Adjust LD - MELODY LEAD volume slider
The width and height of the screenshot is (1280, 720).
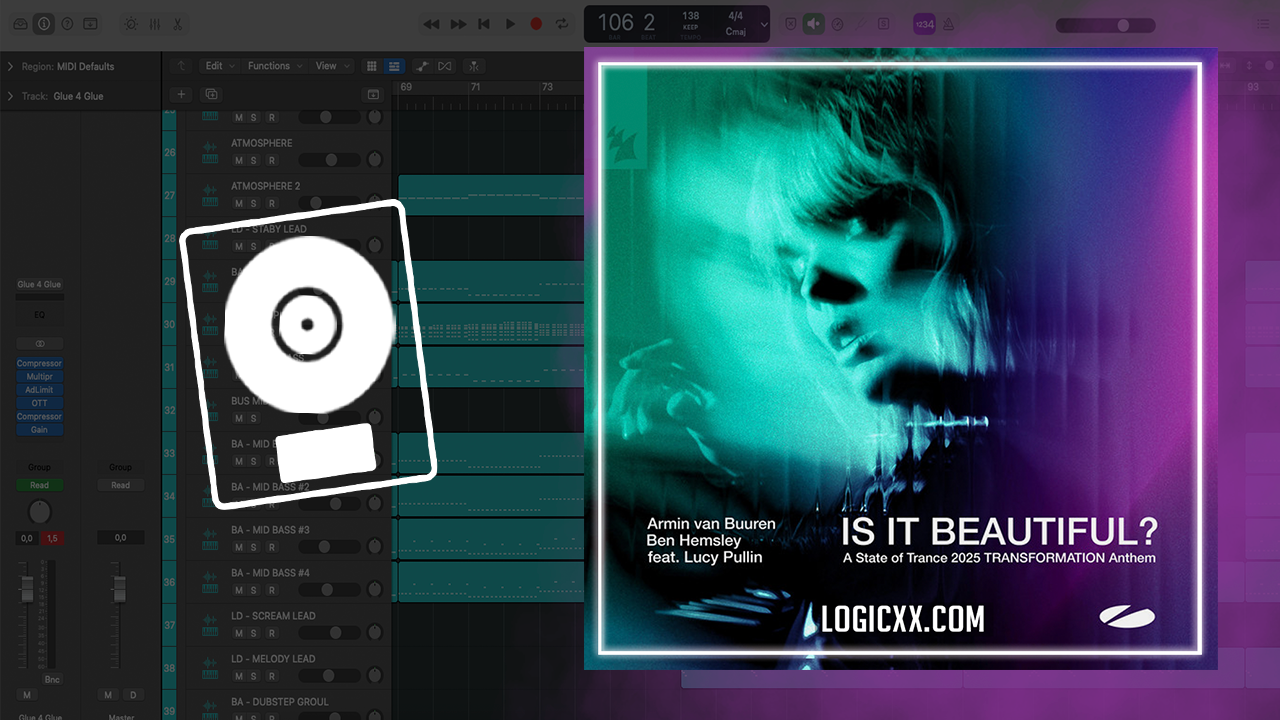pyautogui.click(x=328, y=676)
